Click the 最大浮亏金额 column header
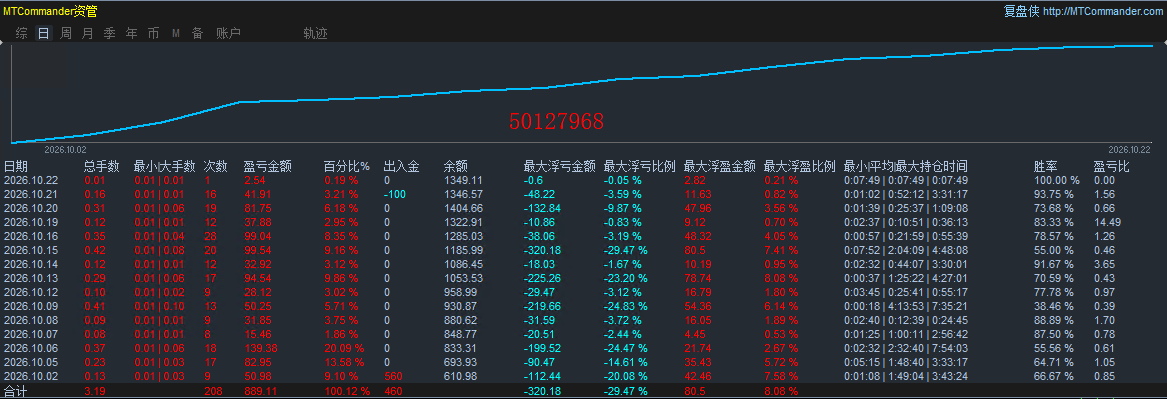This screenshot has height=399, width=1167. (x=560, y=166)
